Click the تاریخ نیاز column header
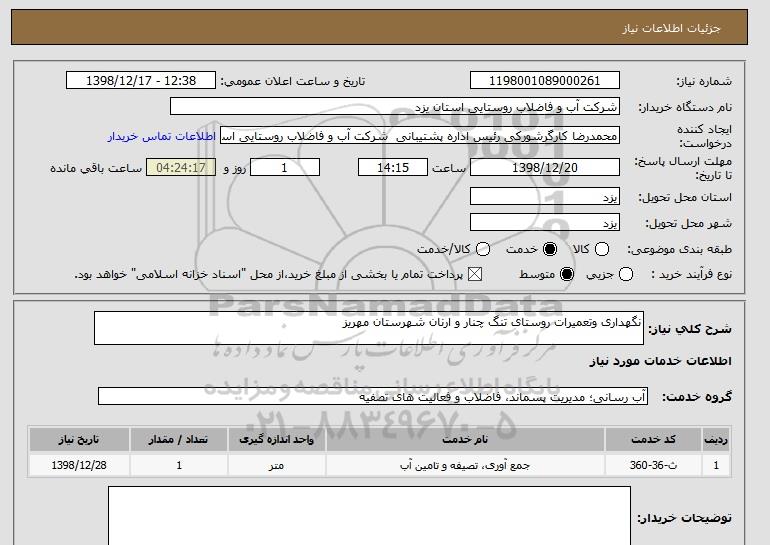This screenshot has height=545, width=770. click(x=79, y=439)
